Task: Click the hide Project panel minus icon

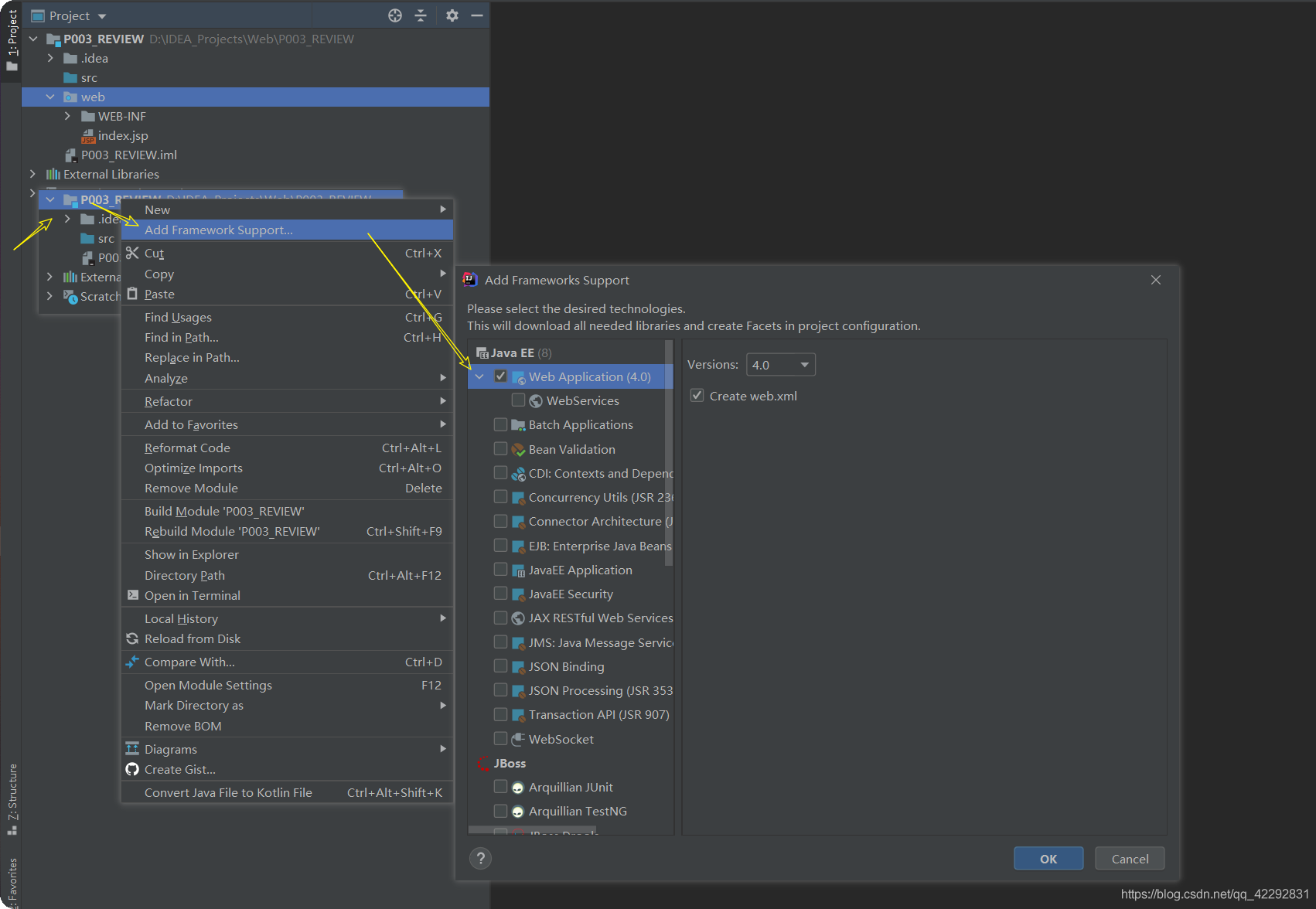Action: coord(477,15)
